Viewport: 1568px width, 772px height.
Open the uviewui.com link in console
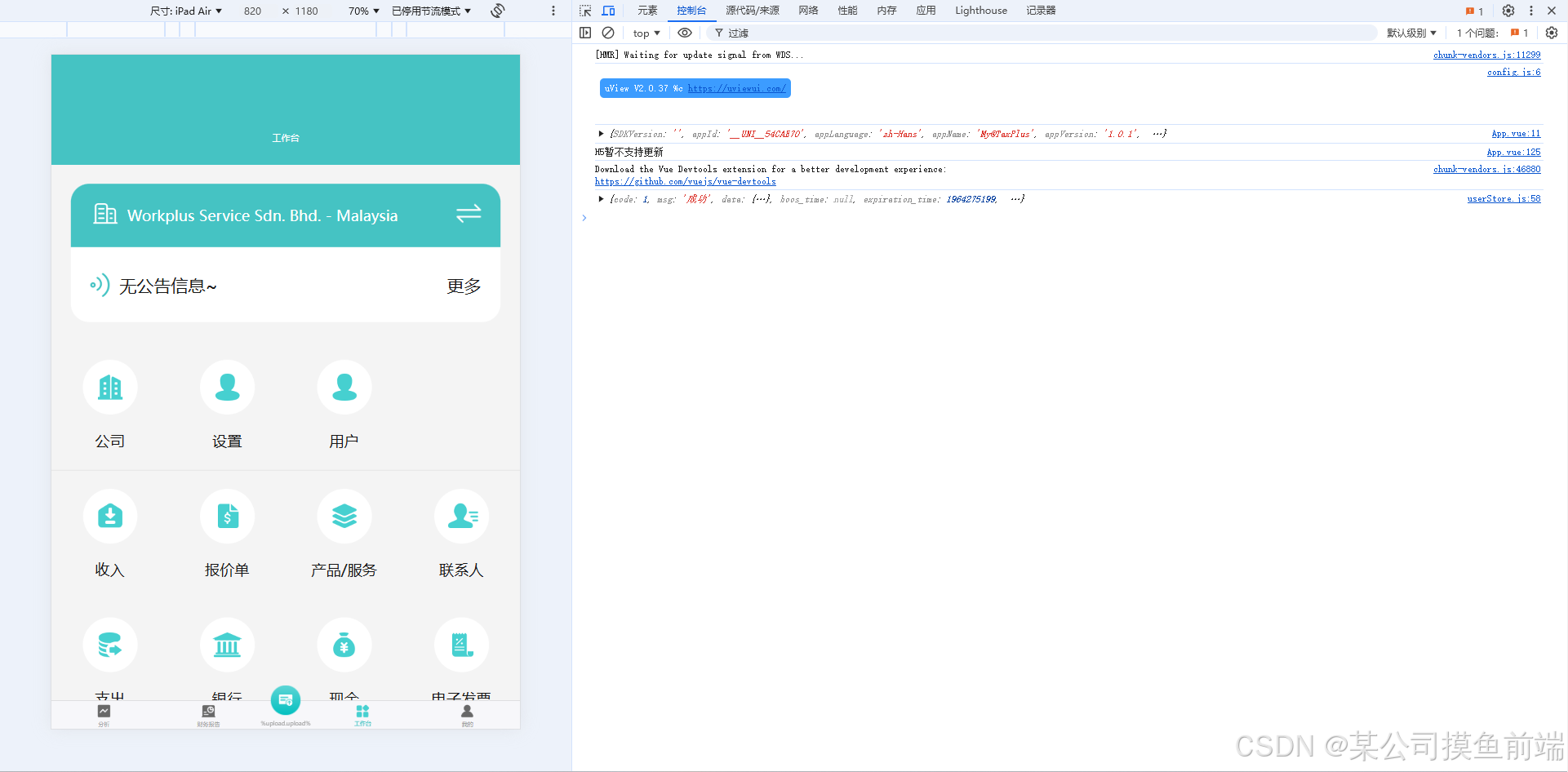[x=736, y=88]
